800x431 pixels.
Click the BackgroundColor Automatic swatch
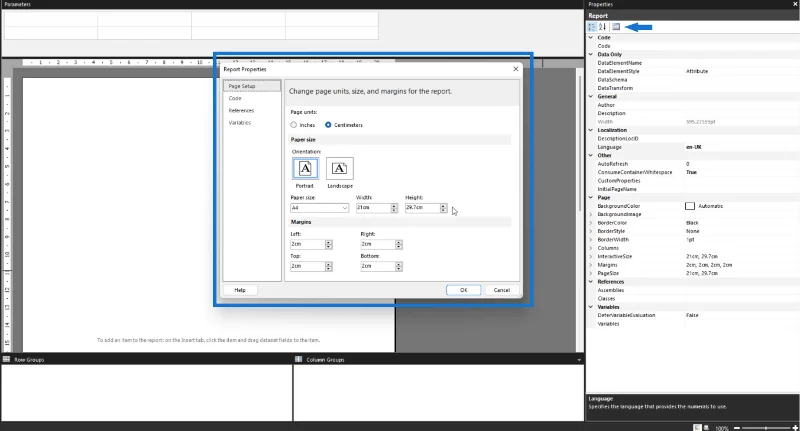pos(690,206)
